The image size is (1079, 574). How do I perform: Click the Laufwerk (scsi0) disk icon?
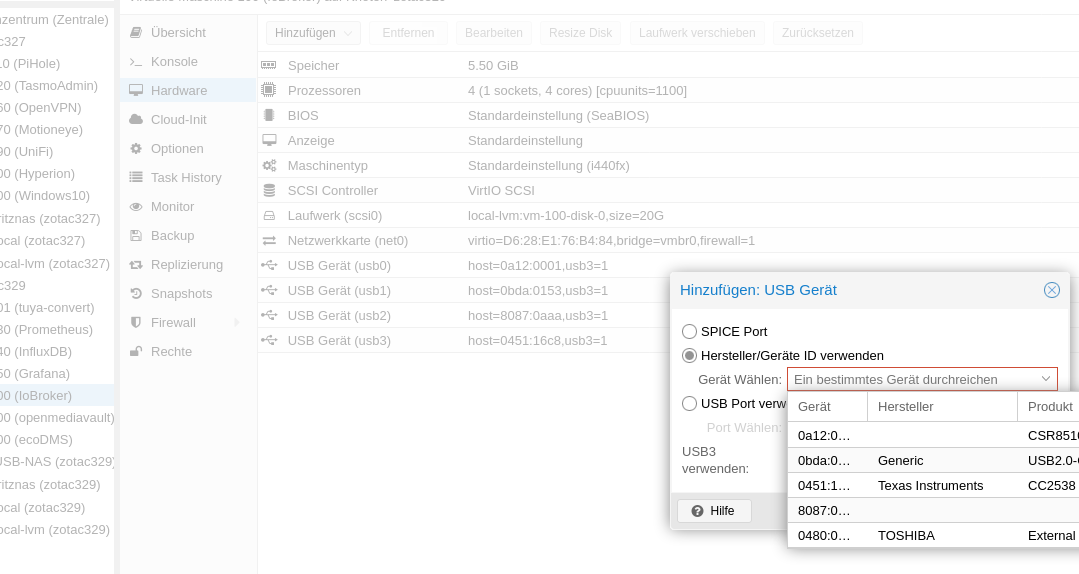click(x=269, y=215)
